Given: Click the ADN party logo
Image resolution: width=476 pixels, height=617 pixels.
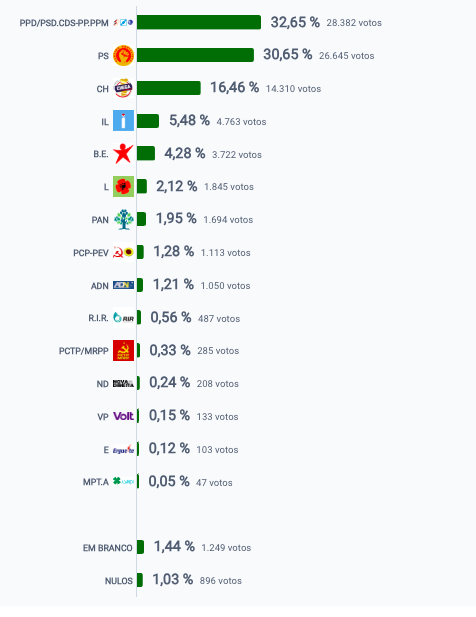Looking at the screenshot, I should [123, 285].
